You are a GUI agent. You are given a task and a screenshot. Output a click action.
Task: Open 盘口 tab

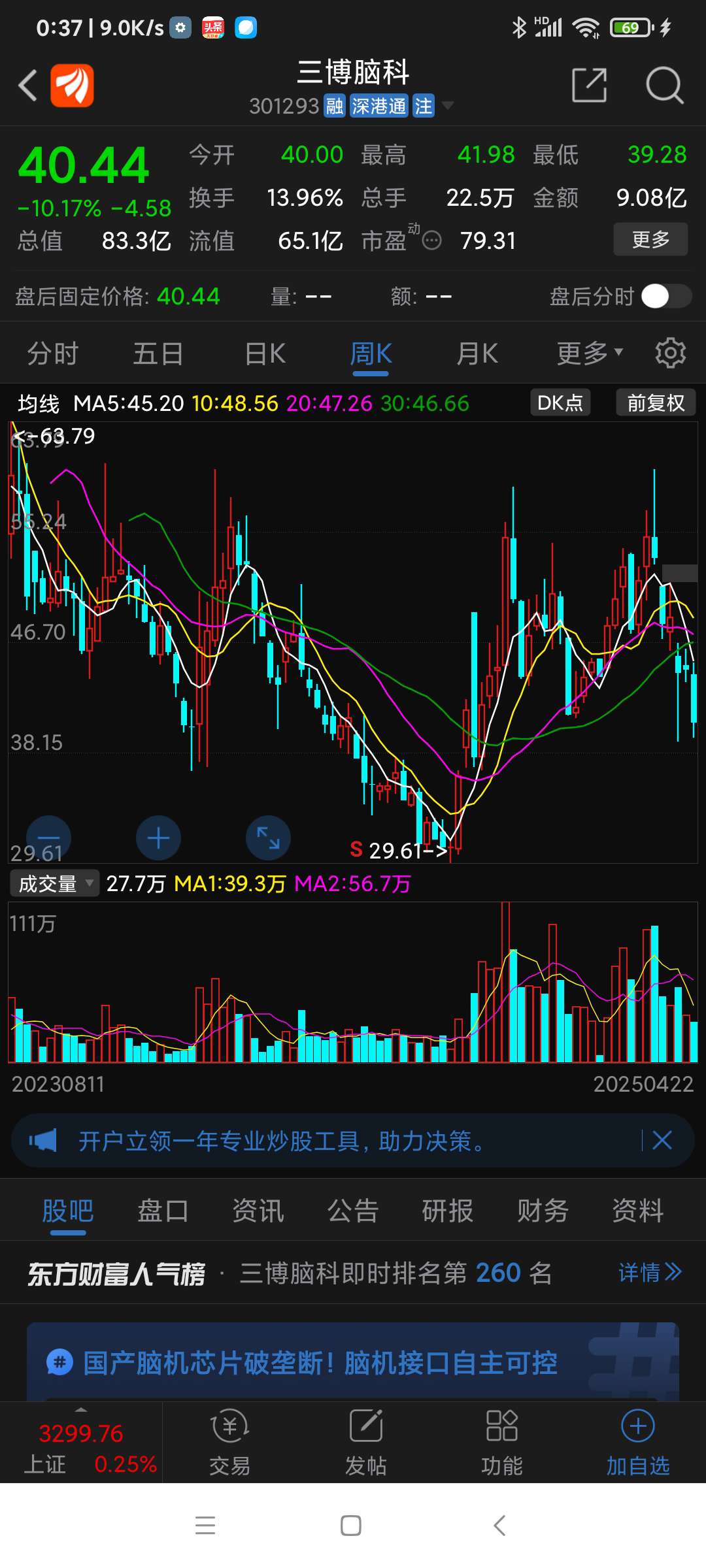[163, 1211]
